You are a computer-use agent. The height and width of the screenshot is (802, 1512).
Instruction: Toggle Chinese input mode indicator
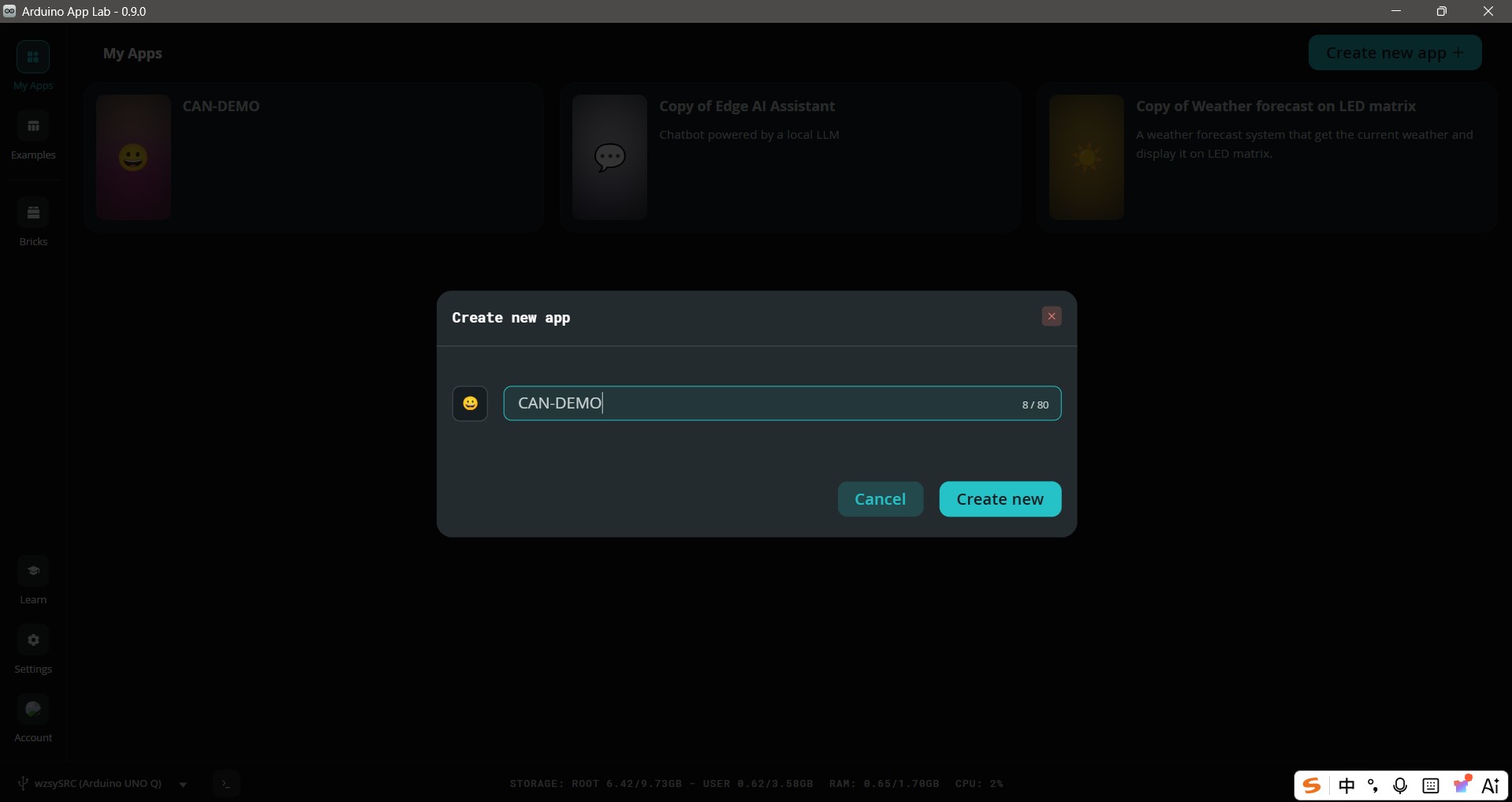click(1346, 785)
